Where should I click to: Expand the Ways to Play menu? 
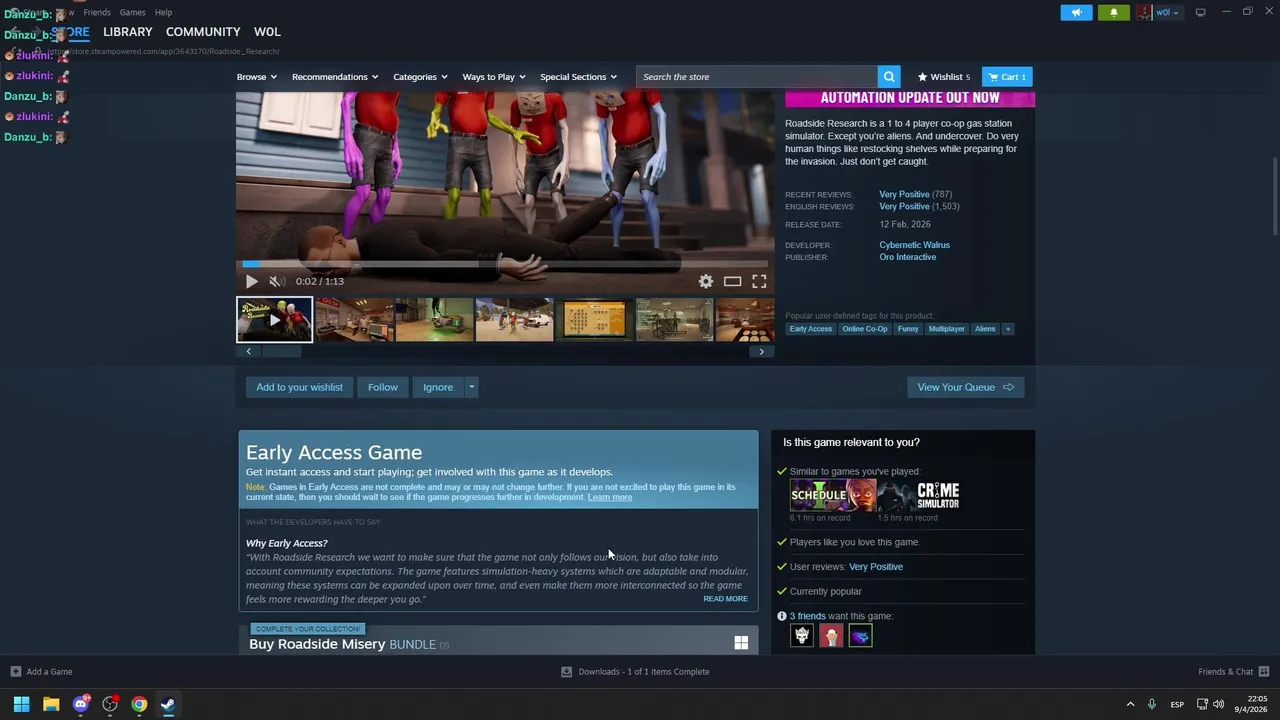pos(494,77)
